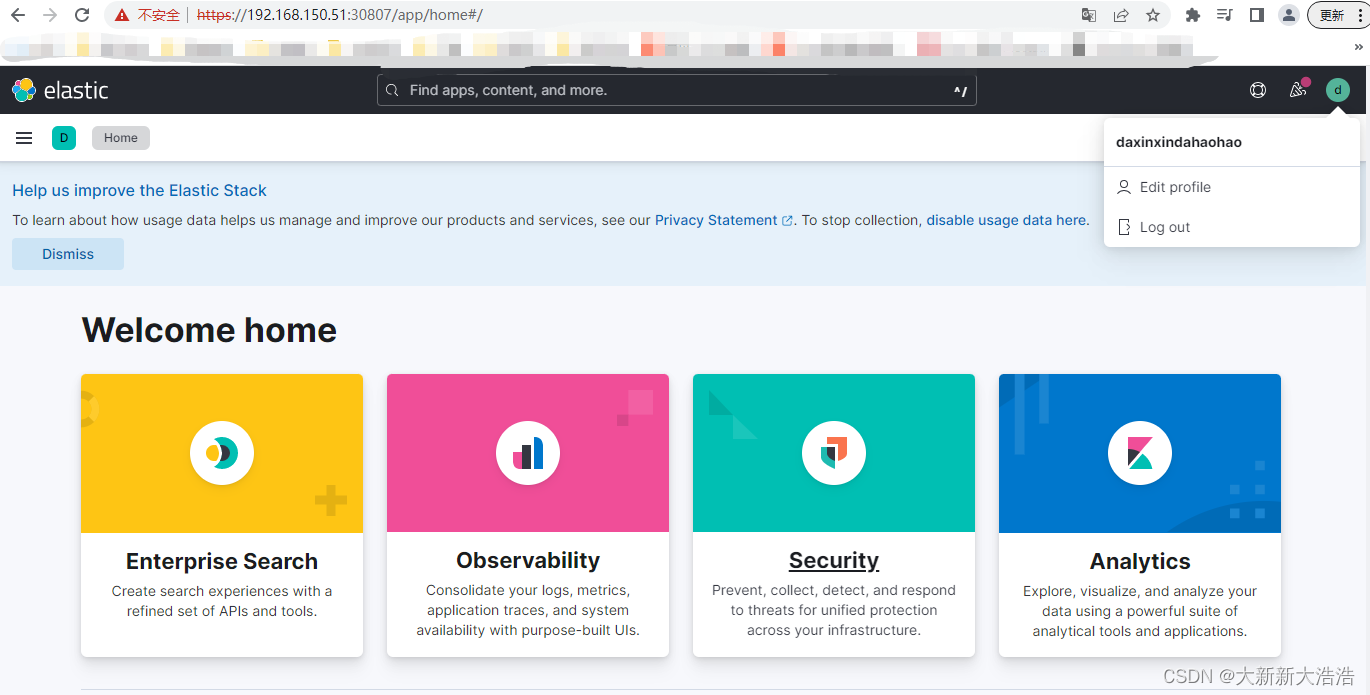The image size is (1370, 695).
Task: Click the Observability description text
Action: coord(528,610)
